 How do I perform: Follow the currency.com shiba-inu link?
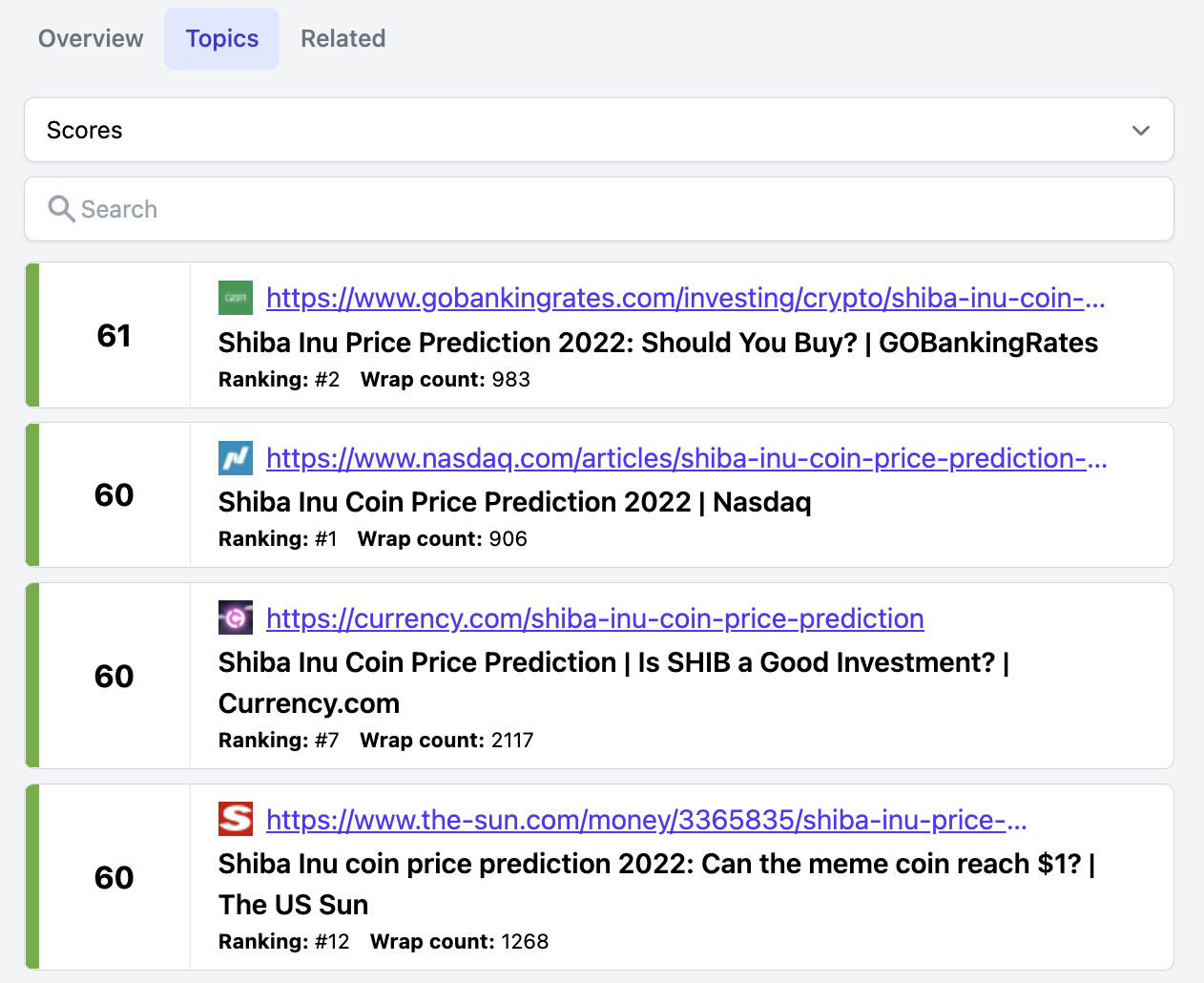[x=595, y=618]
